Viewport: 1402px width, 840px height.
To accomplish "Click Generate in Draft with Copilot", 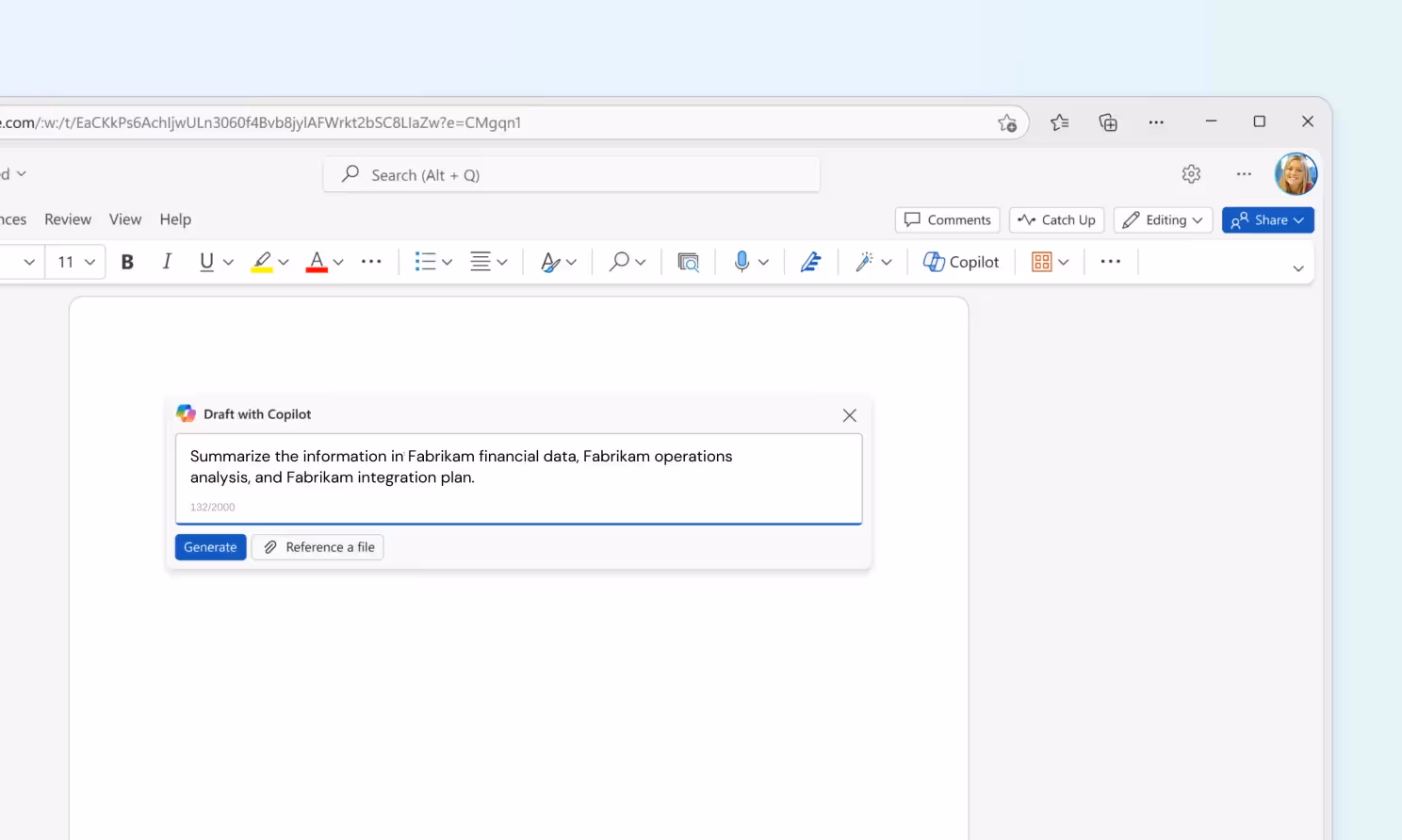I will click(x=210, y=547).
